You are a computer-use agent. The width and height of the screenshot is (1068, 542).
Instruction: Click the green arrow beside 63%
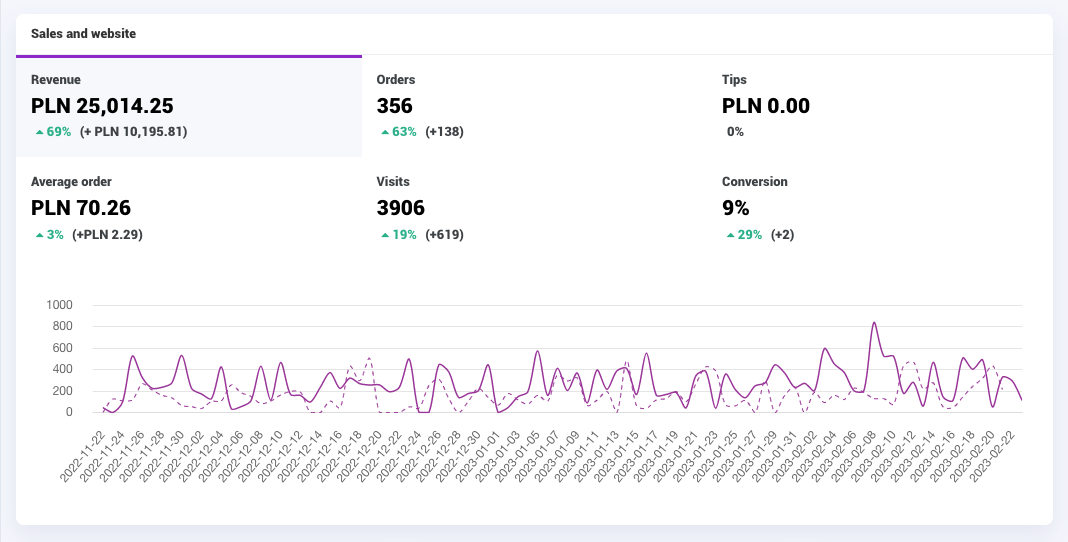click(x=386, y=132)
